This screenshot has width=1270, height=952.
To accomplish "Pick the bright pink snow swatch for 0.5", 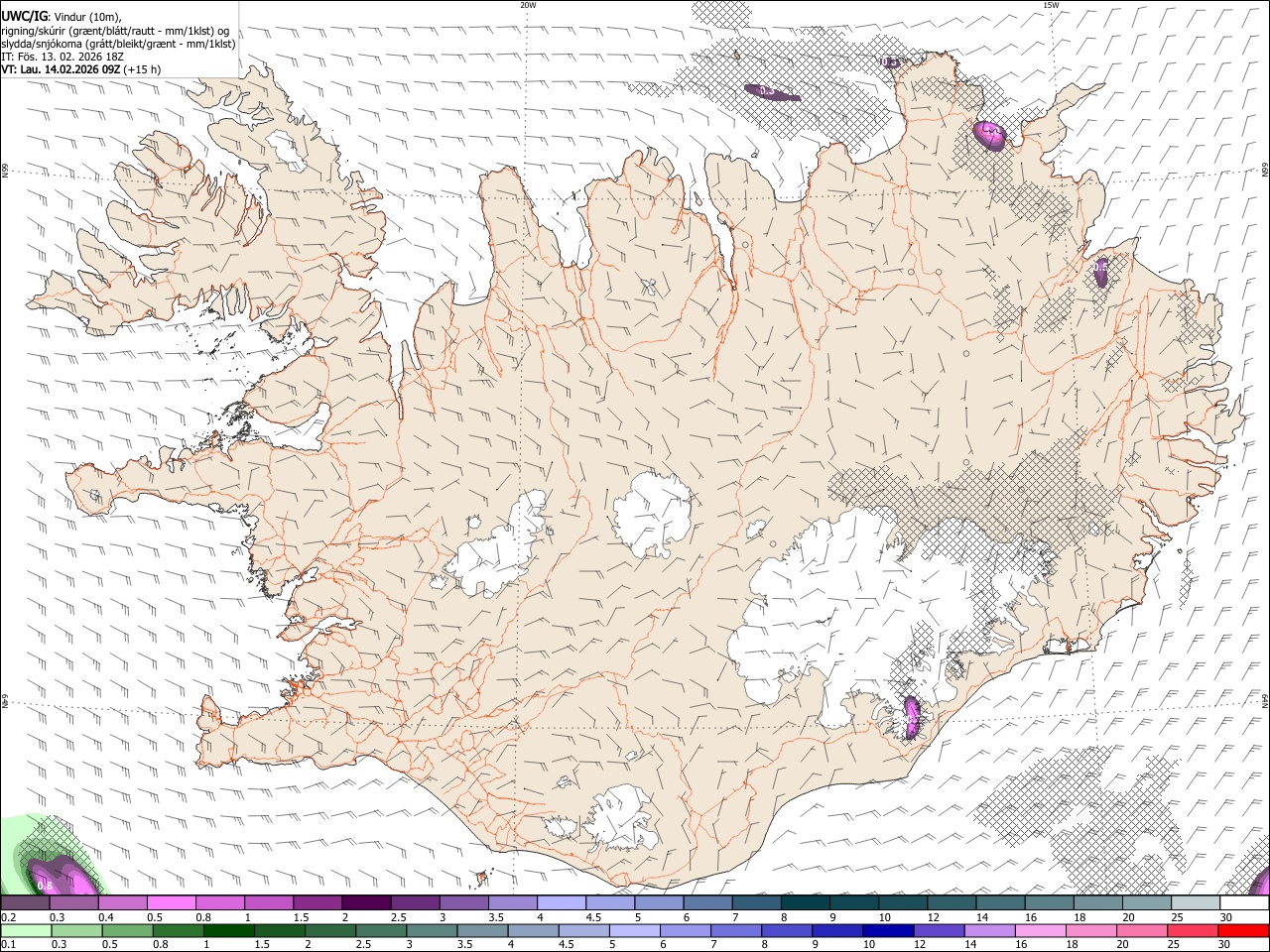I will [x=171, y=902].
